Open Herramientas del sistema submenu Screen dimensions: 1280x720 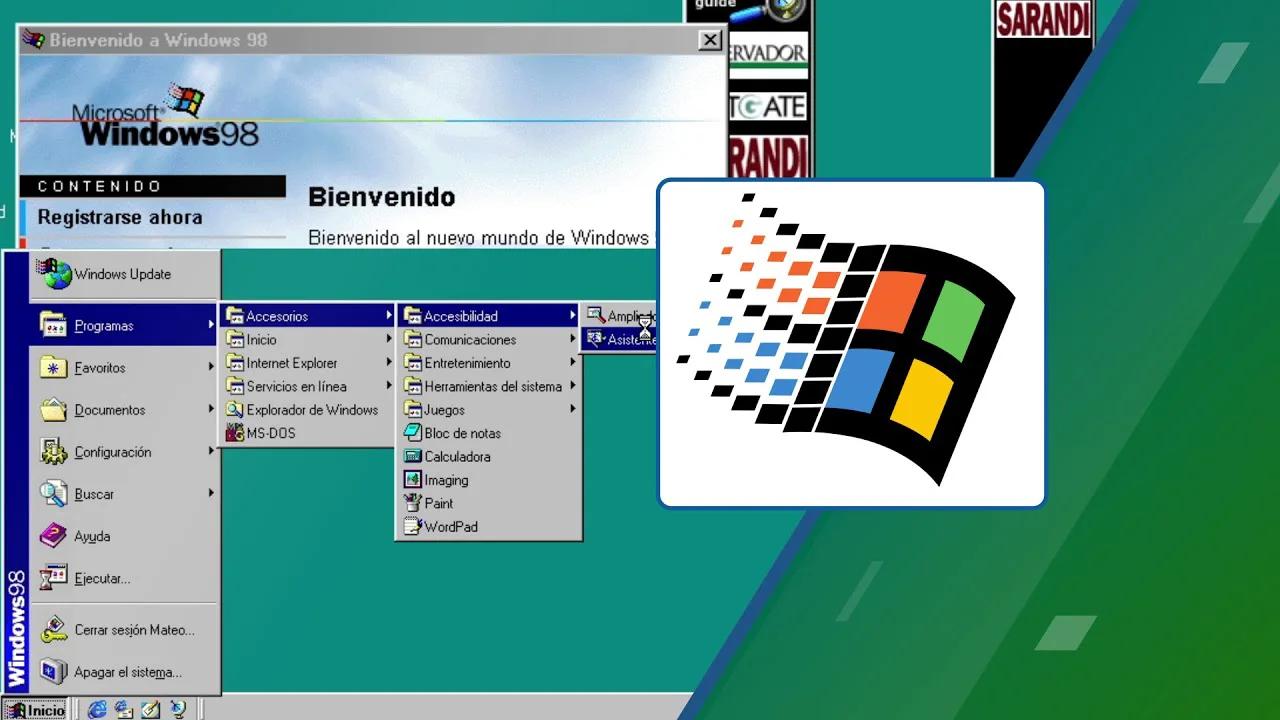tap(489, 386)
